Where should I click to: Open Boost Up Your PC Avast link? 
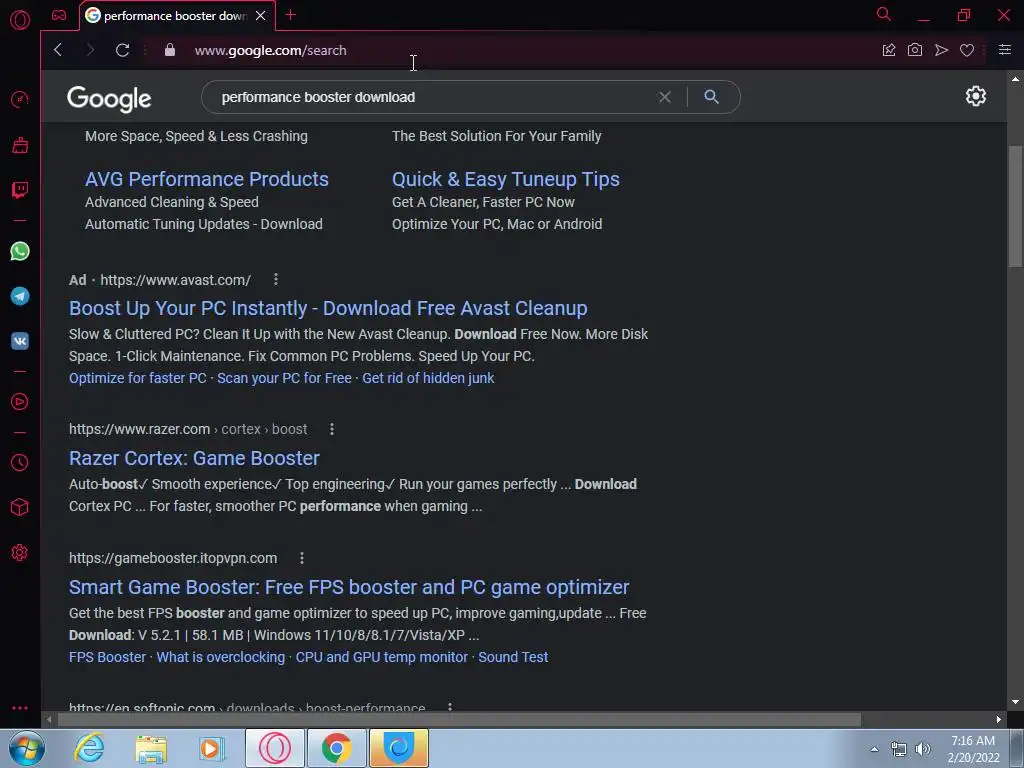click(328, 308)
